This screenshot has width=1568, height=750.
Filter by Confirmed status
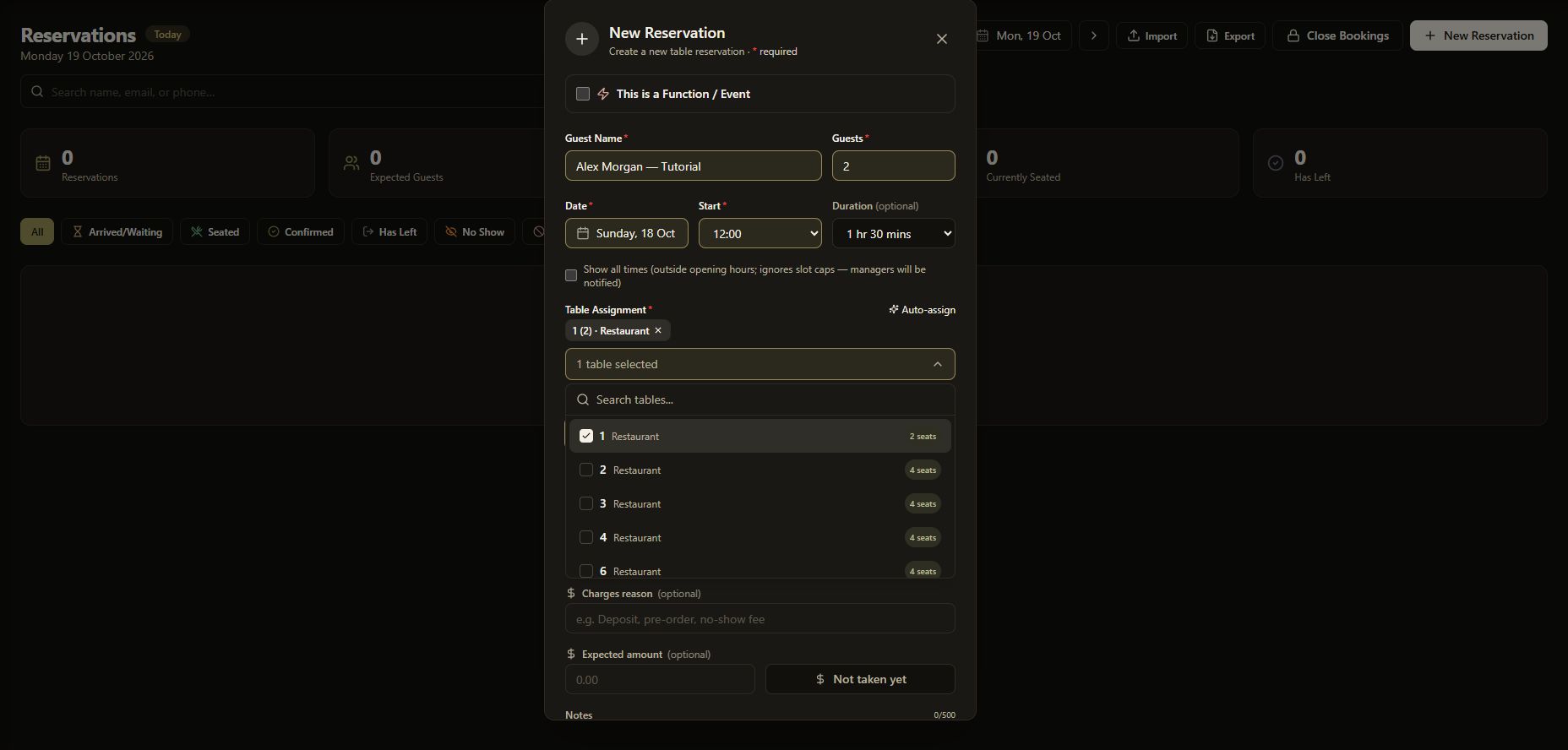coord(301,231)
